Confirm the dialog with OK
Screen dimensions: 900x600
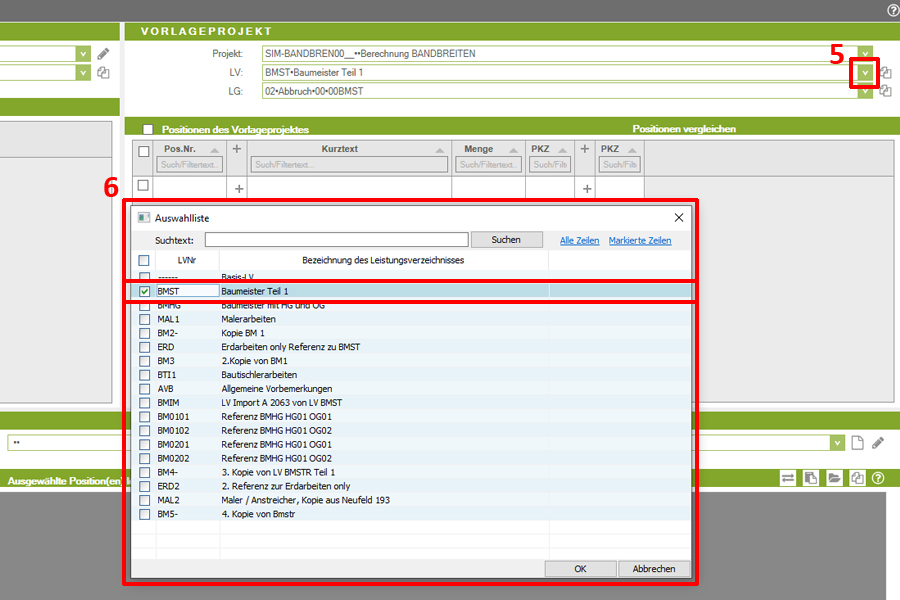580,569
